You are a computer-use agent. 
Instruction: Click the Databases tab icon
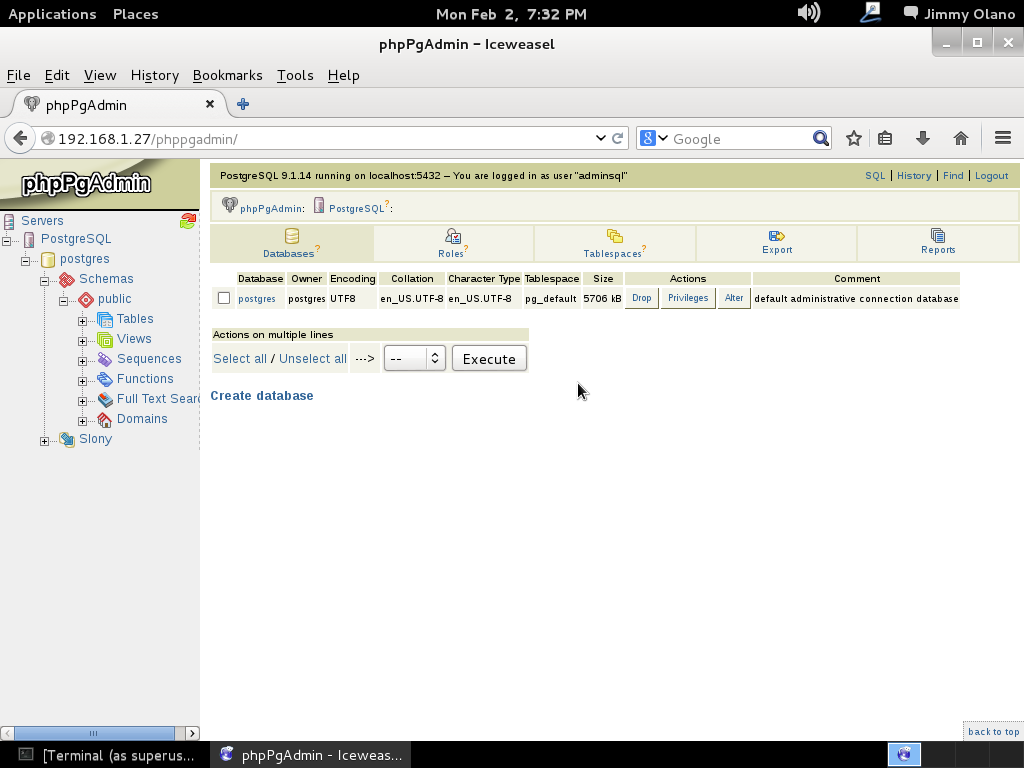[x=292, y=236]
